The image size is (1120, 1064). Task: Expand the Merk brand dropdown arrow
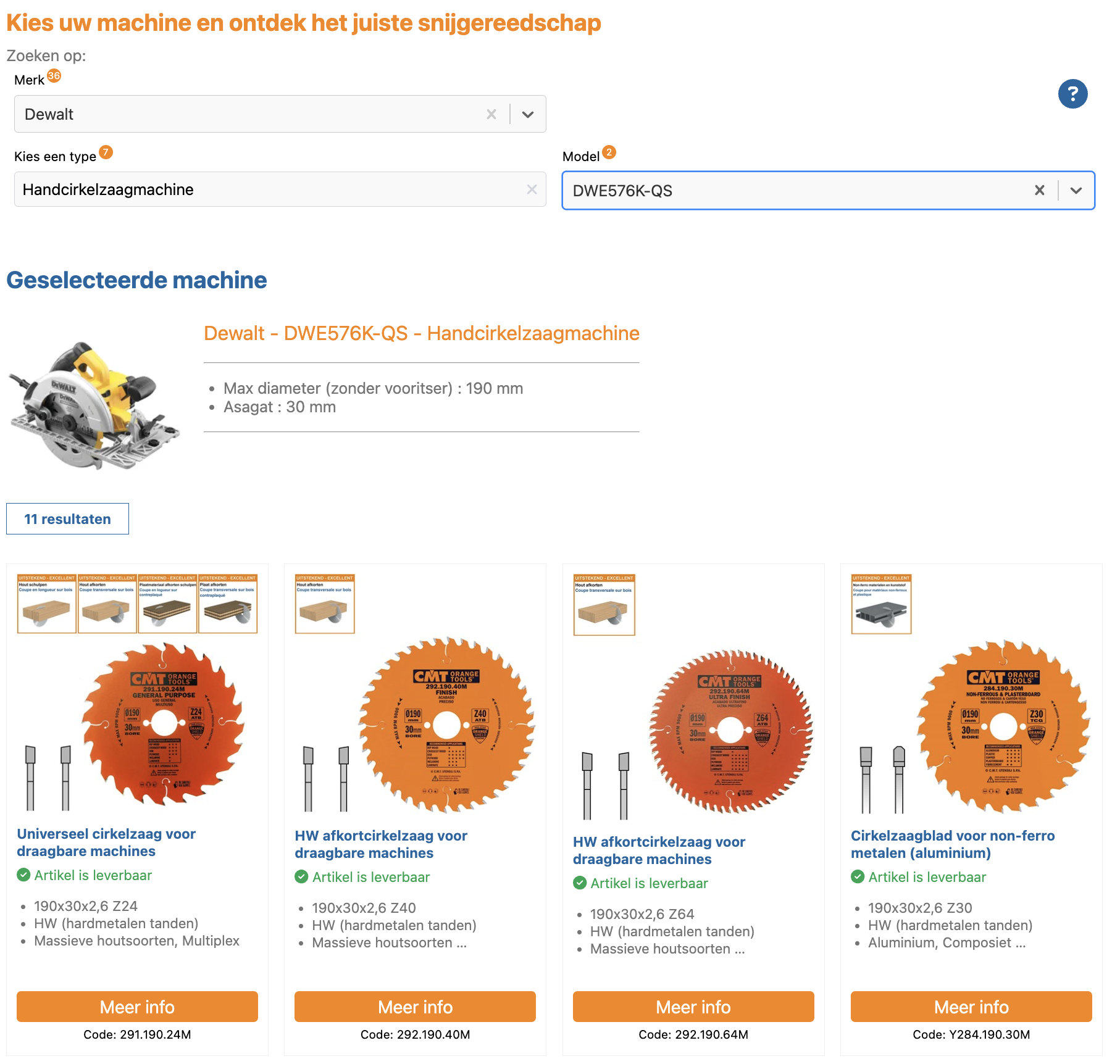coord(528,114)
